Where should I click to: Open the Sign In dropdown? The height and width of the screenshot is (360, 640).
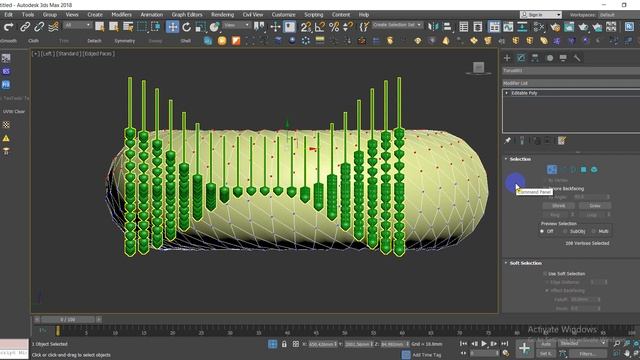point(541,15)
